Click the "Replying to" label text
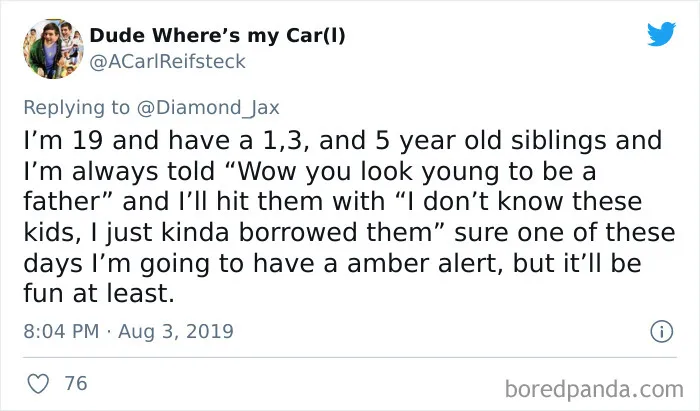700x411 pixels. point(76,108)
